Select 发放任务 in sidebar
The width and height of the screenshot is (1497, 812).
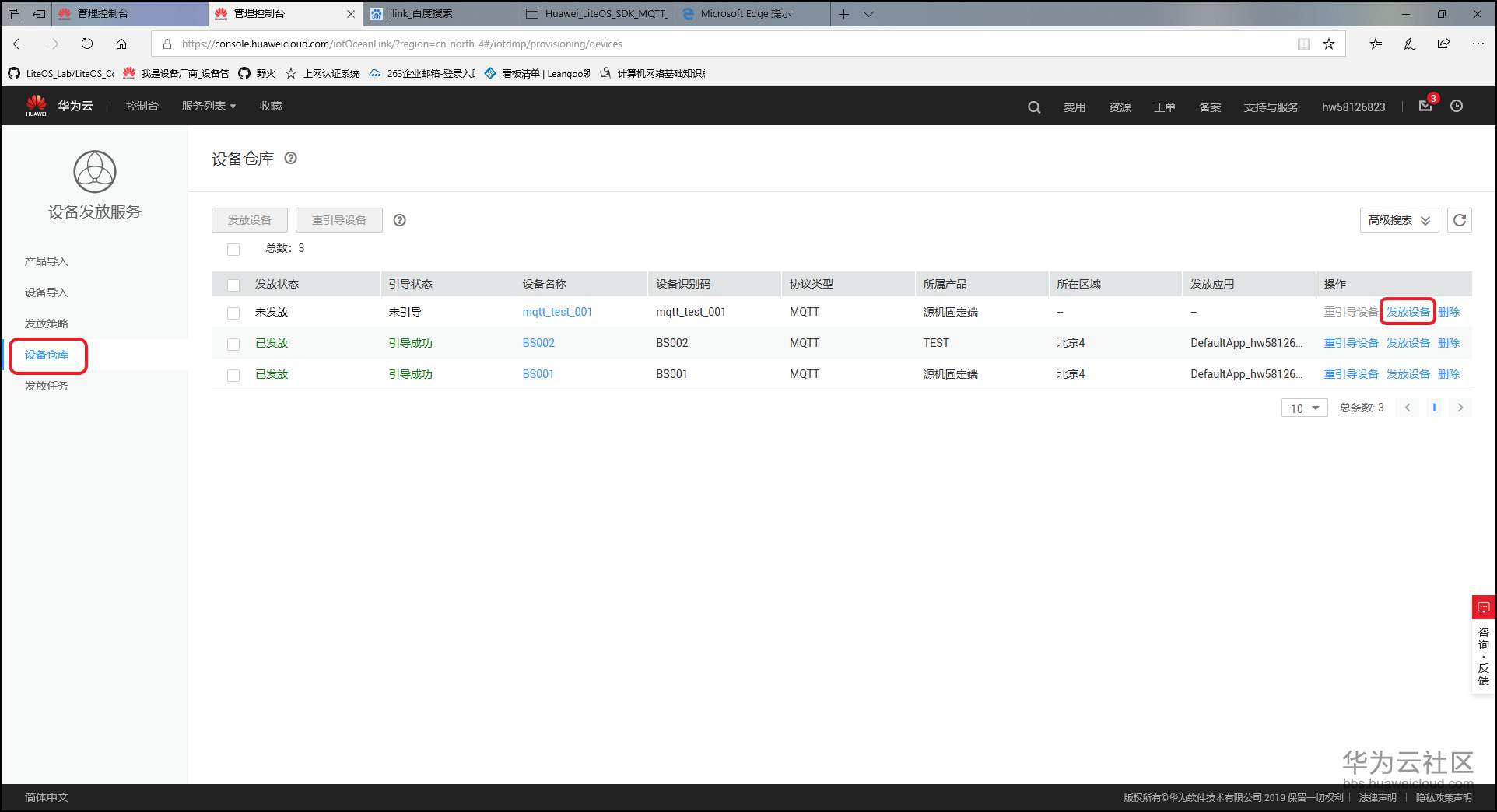click(x=47, y=386)
